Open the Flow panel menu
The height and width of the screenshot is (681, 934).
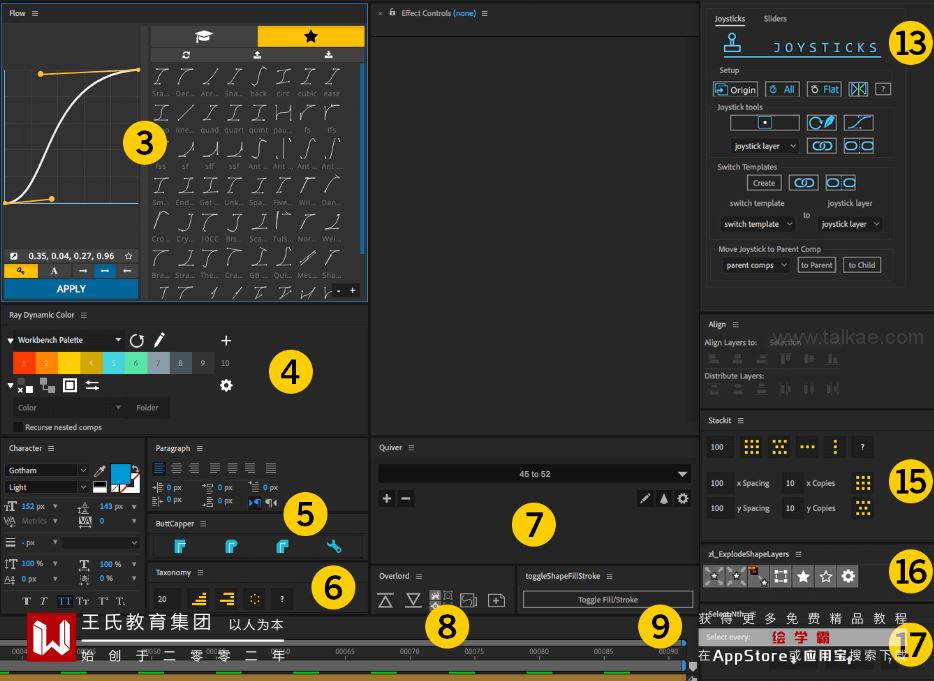[35, 13]
